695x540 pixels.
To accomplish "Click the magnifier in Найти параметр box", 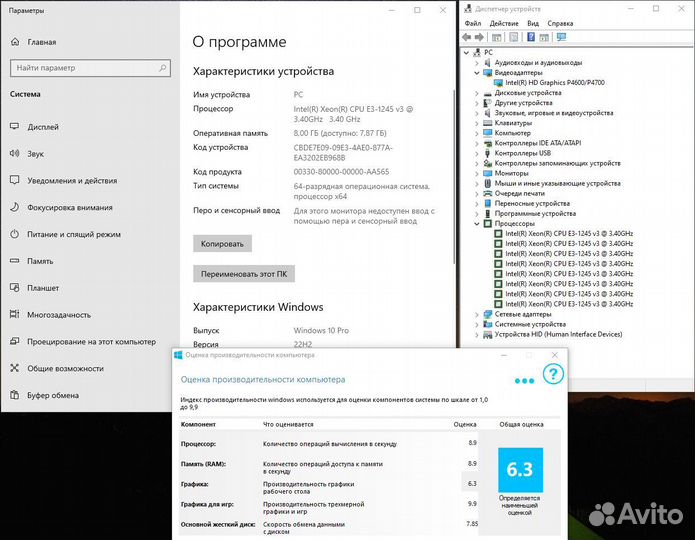I will click(162, 68).
